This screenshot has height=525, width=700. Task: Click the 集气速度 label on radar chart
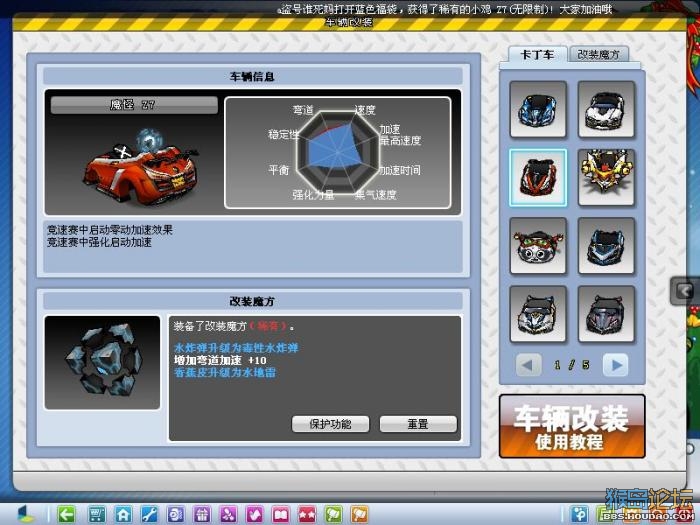375,195
